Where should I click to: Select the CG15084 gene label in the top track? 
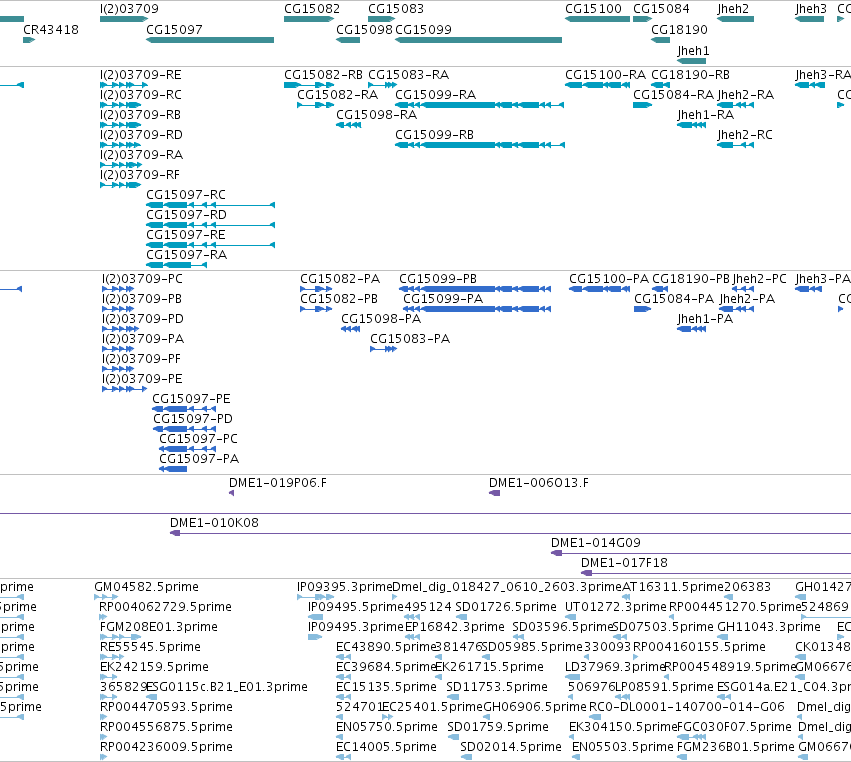(x=661, y=9)
